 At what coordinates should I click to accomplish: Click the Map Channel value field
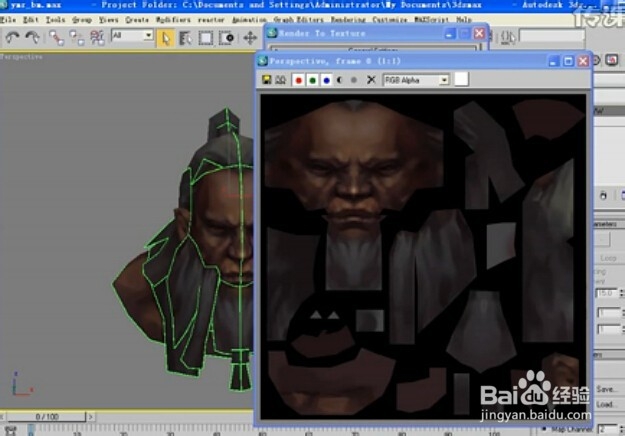click(x=607, y=430)
